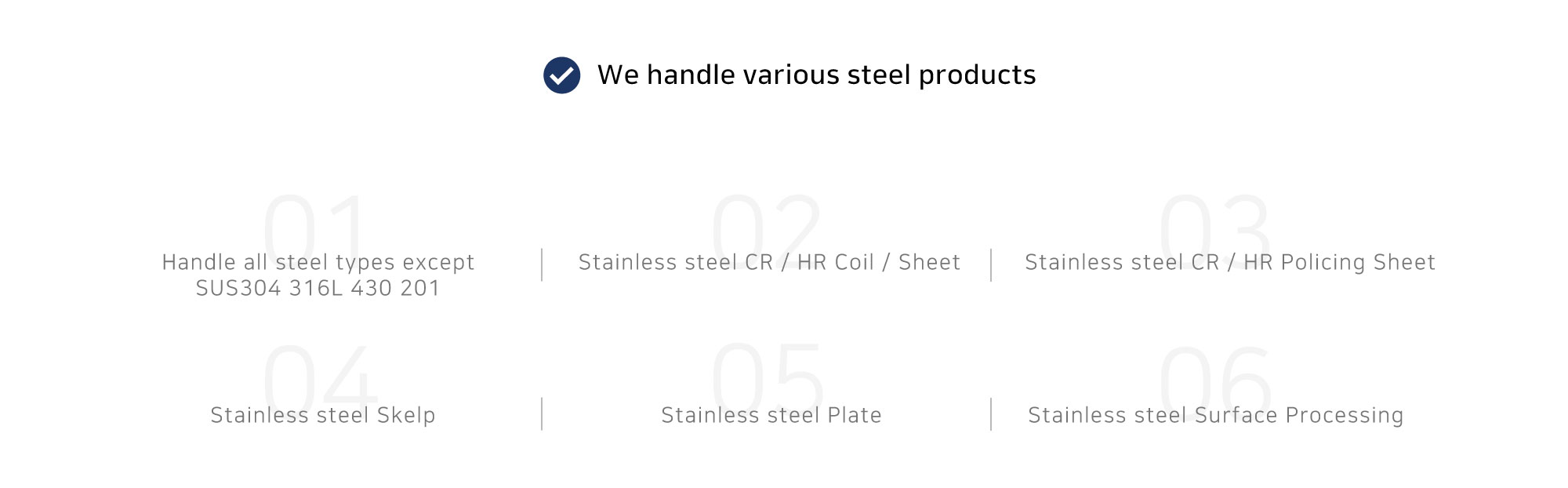This screenshot has width=1568, height=488.
Task: Select 'Handle all steel types except' text line
Action: click(318, 262)
